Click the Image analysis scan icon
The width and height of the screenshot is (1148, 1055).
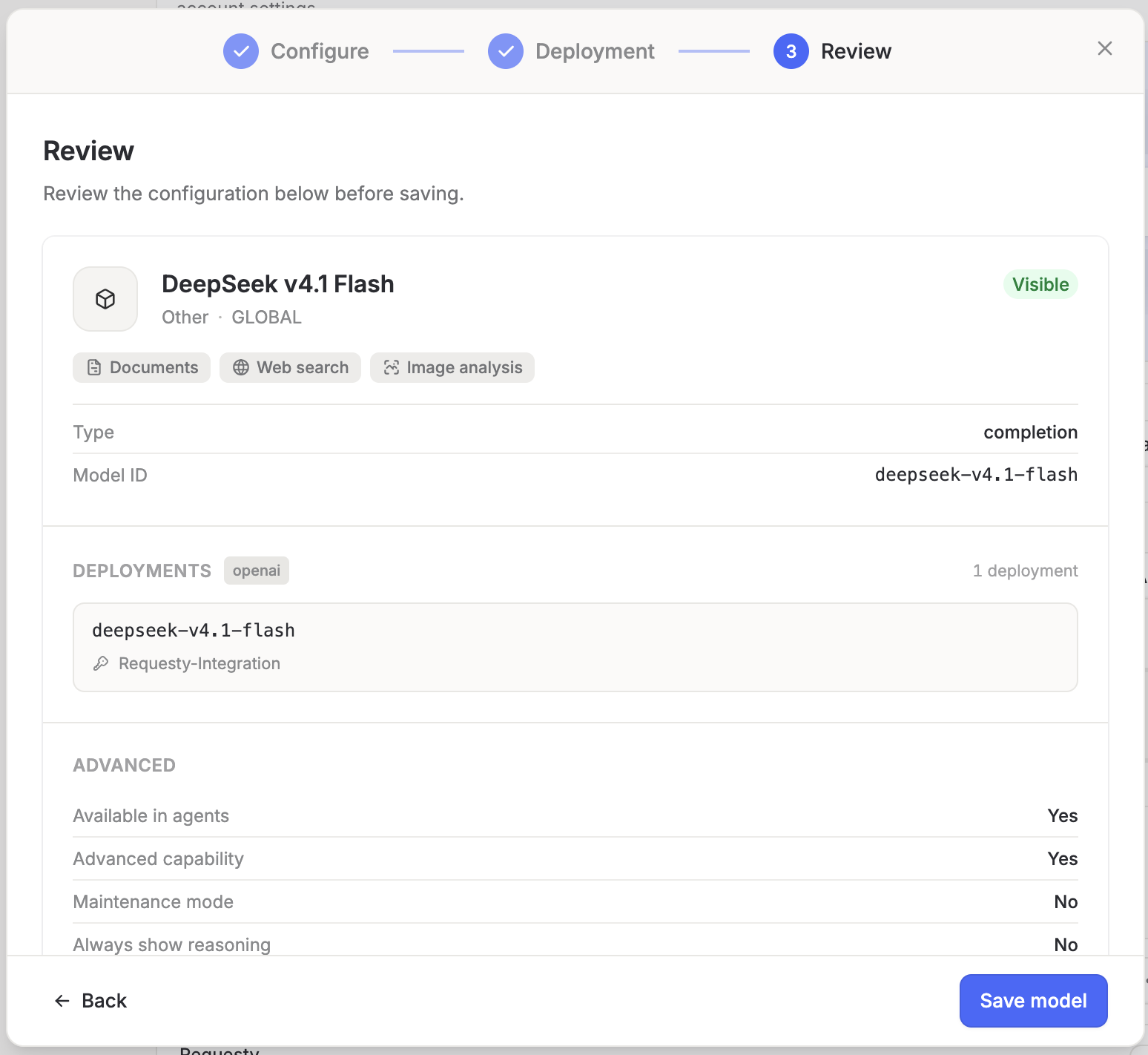[392, 367]
